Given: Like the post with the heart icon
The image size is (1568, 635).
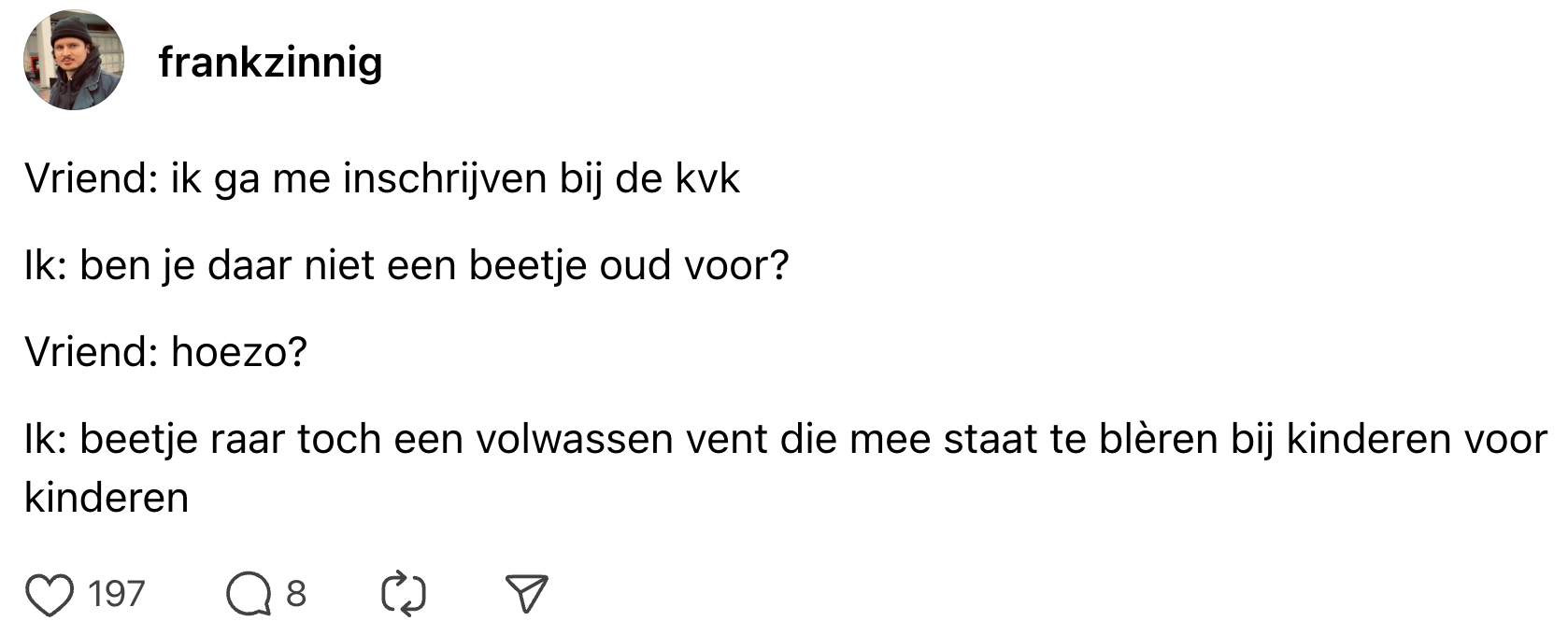Looking at the screenshot, I should coord(50,594).
